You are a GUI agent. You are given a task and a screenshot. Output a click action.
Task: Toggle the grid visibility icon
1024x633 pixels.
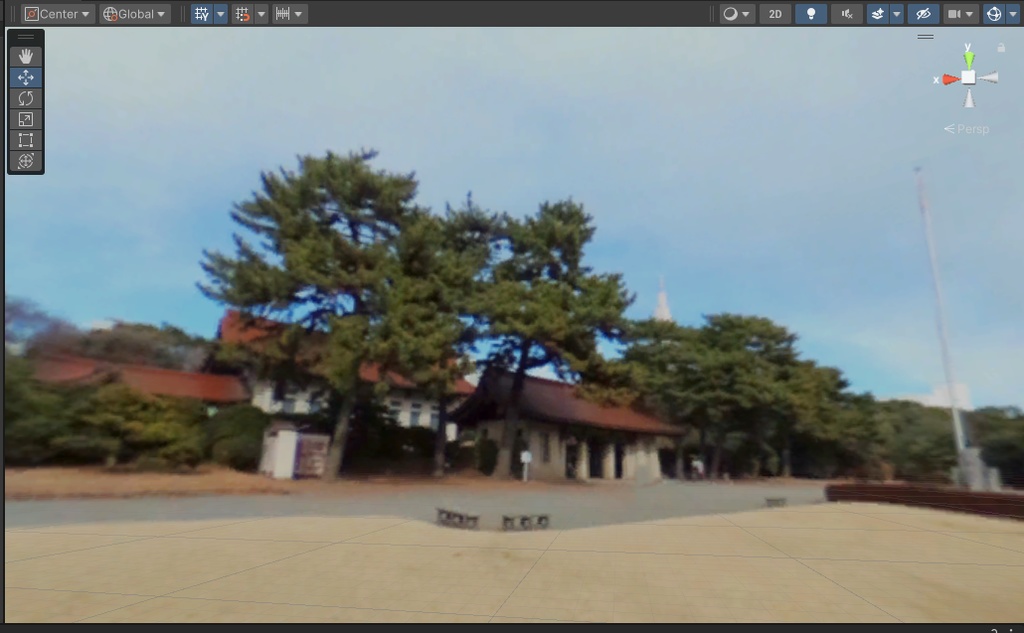pos(200,13)
